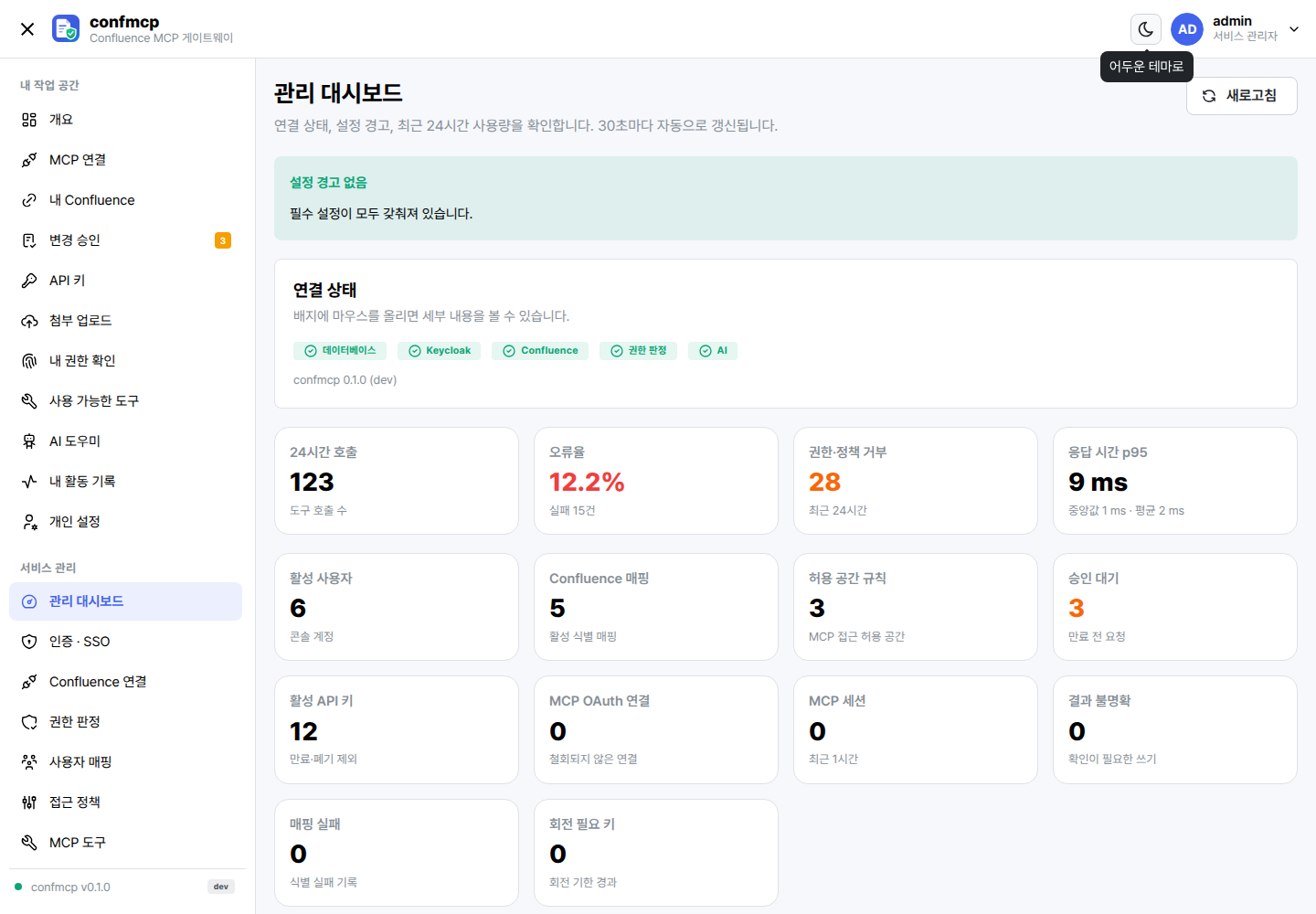Screen dimensions: 1316x914
Task: Click the 내 Confluence link icon
Action: click(x=29, y=200)
